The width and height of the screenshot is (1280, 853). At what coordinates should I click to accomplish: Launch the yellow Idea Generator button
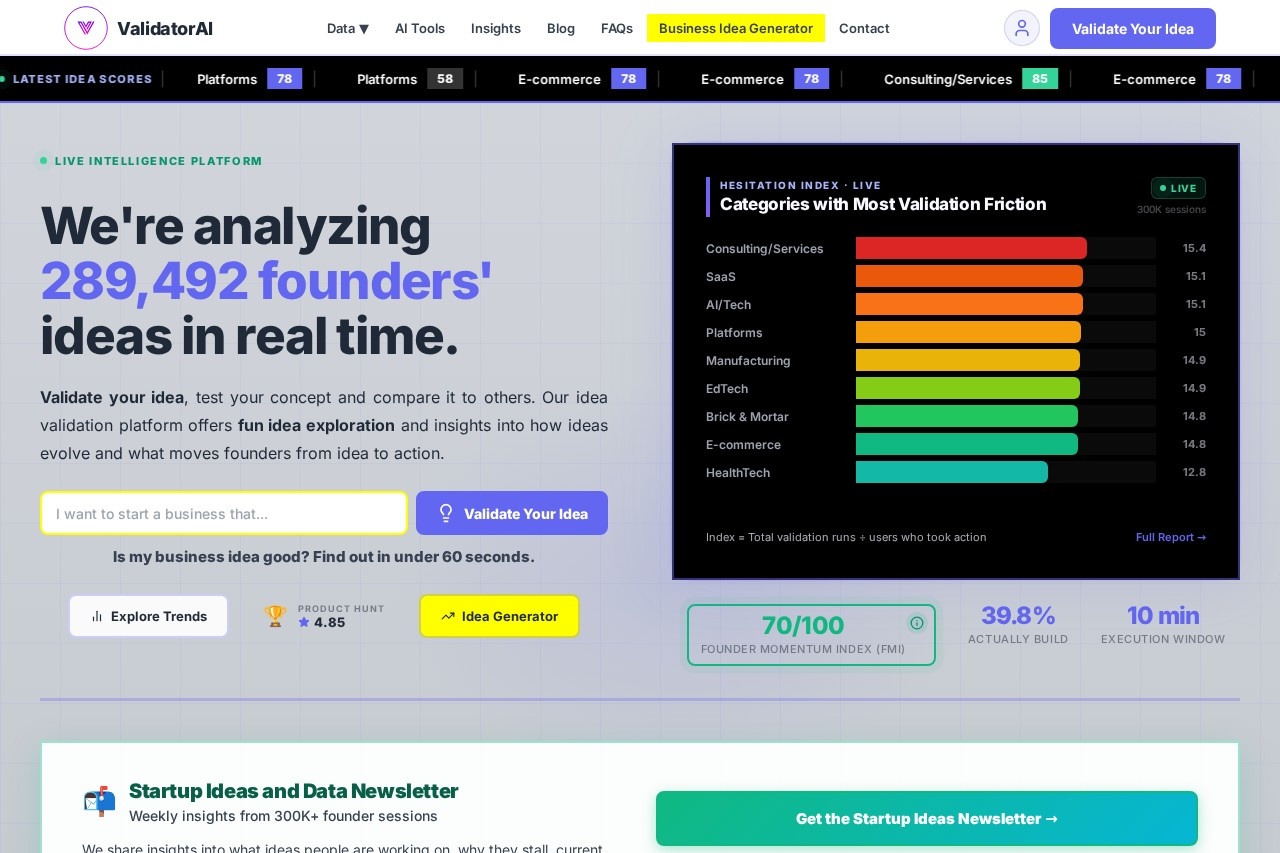click(499, 616)
